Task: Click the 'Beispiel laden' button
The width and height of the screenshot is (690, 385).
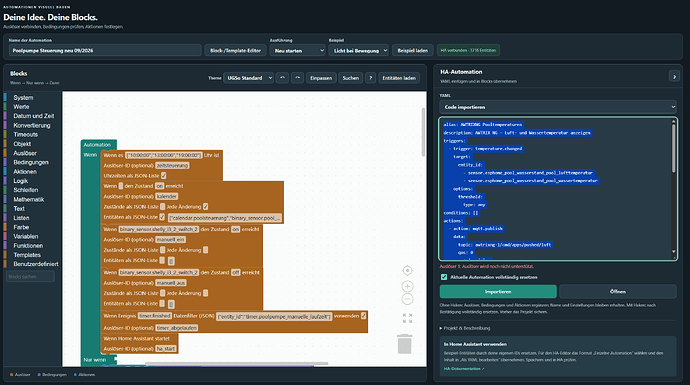Action: click(413, 51)
